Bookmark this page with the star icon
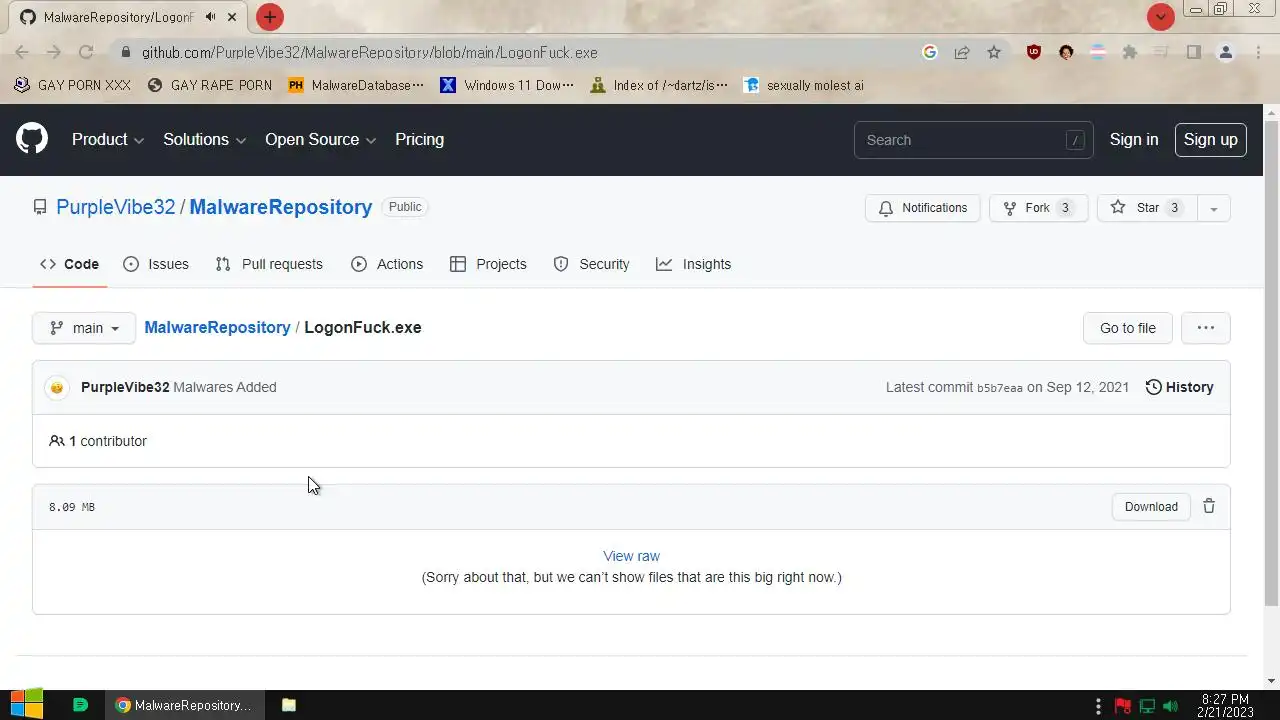Image resolution: width=1280 pixels, height=720 pixels. [994, 52]
